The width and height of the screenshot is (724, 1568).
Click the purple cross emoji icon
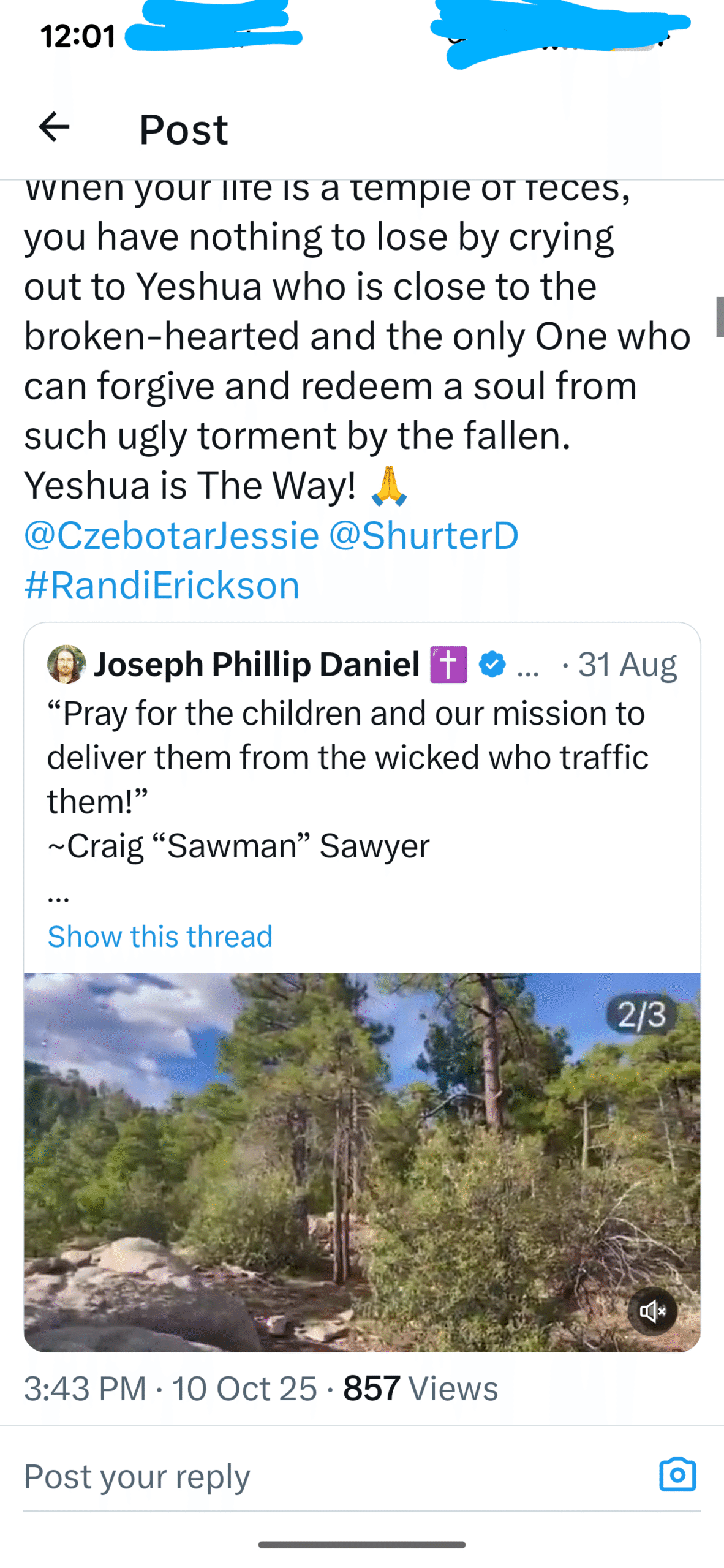(x=448, y=664)
